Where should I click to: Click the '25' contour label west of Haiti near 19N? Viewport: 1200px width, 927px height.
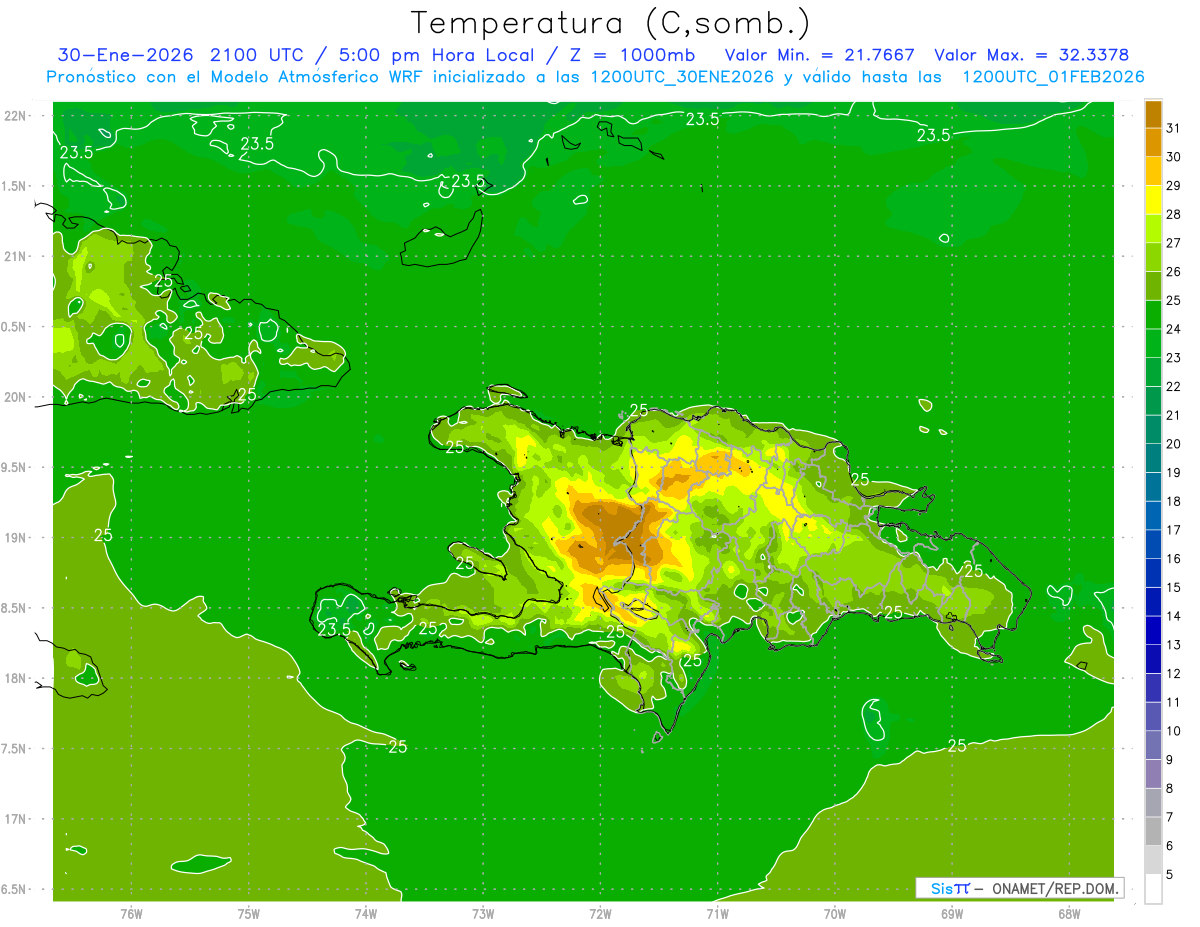pyautogui.click(x=103, y=535)
